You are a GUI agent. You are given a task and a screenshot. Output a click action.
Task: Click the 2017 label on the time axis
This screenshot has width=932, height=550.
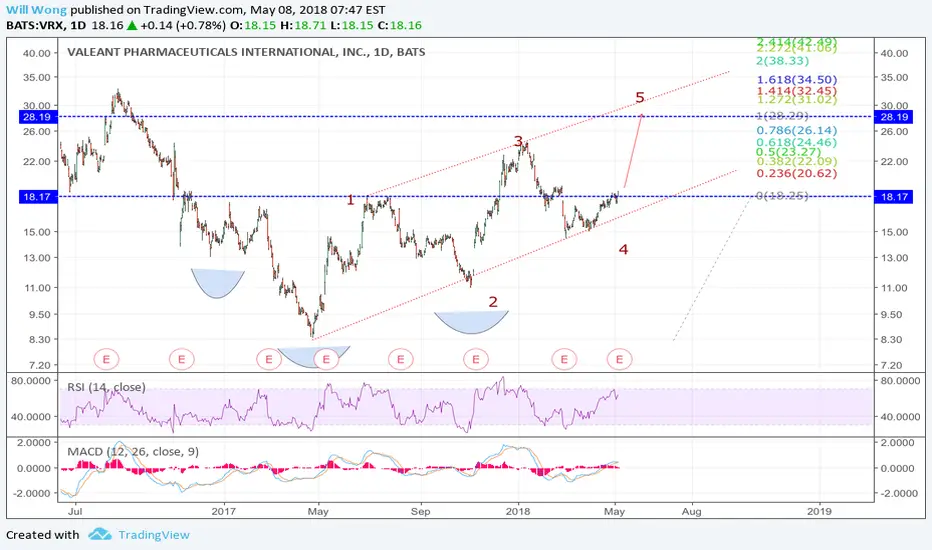224,511
